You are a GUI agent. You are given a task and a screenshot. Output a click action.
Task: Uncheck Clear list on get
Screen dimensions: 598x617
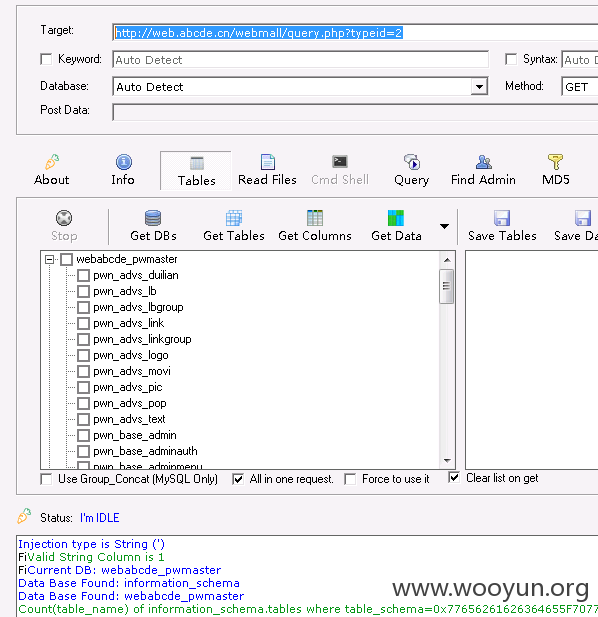454,478
